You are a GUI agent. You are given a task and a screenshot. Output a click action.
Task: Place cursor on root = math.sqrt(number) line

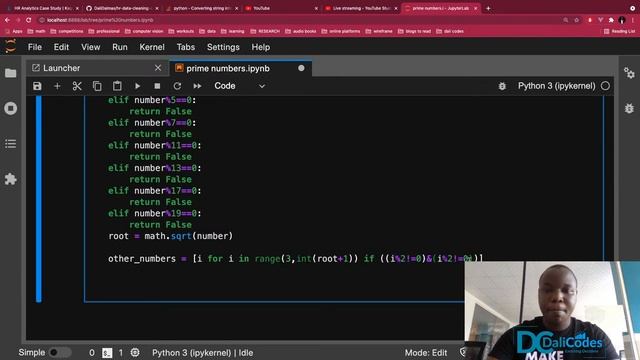(171, 236)
